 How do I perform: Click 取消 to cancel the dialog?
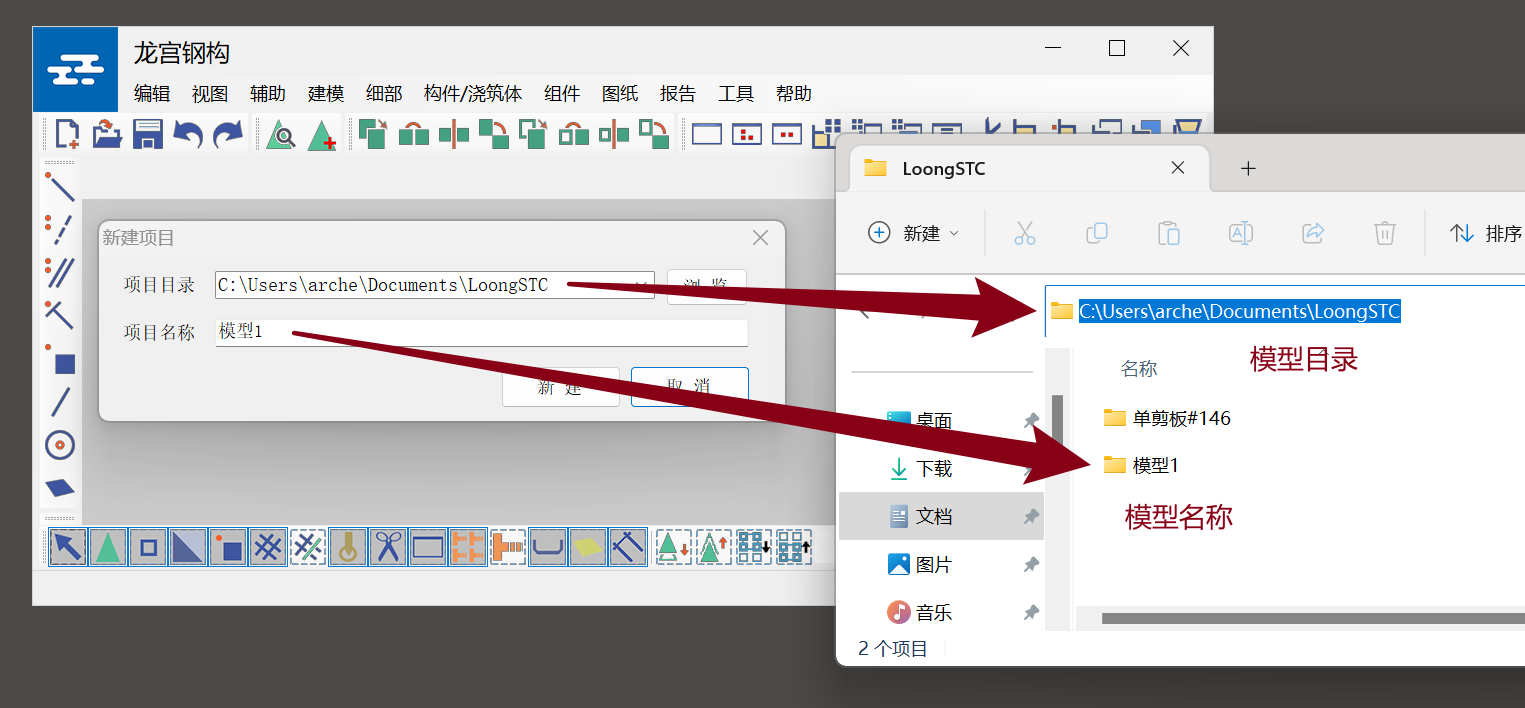(x=690, y=387)
